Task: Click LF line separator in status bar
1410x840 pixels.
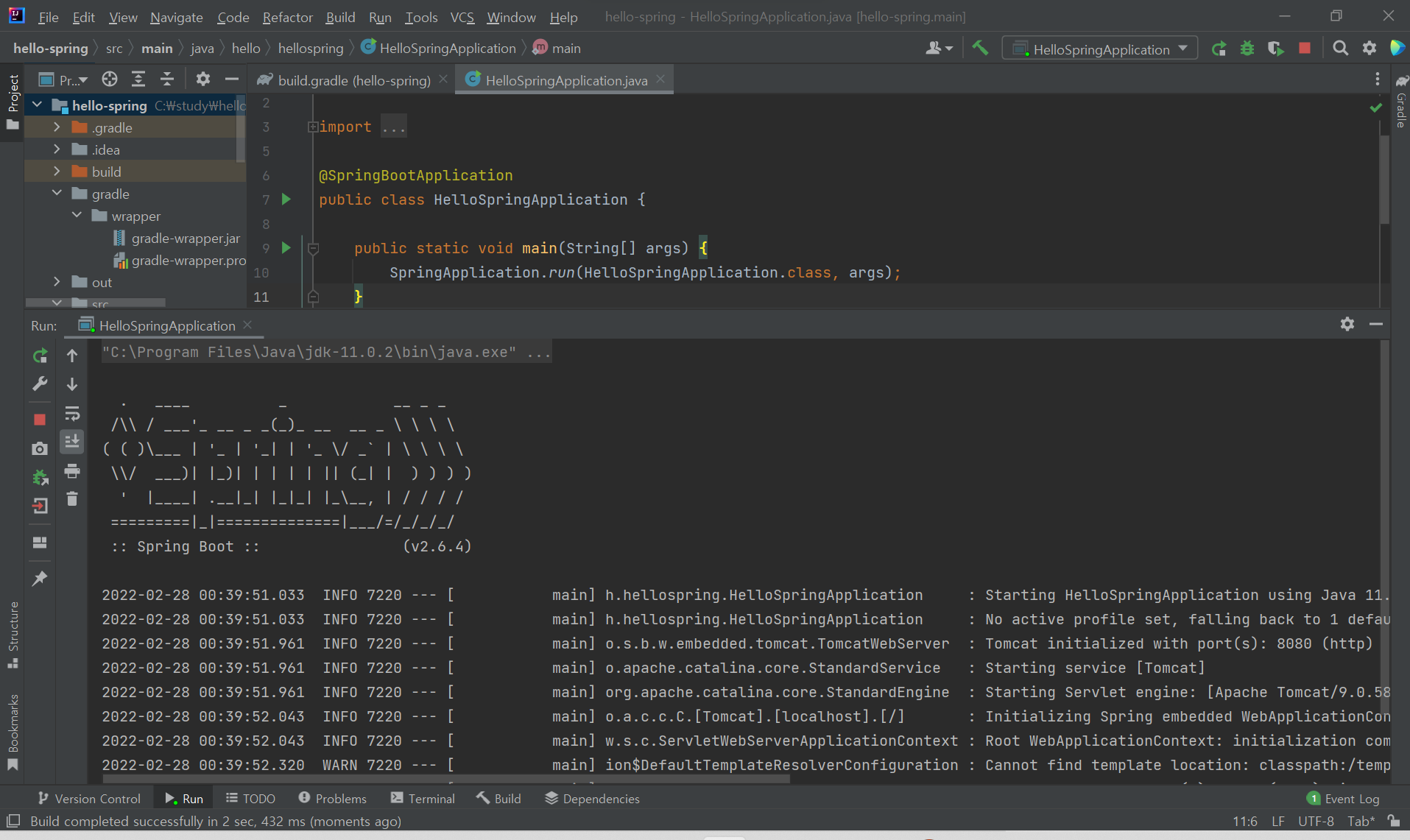Action: pyautogui.click(x=1277, y=821)
